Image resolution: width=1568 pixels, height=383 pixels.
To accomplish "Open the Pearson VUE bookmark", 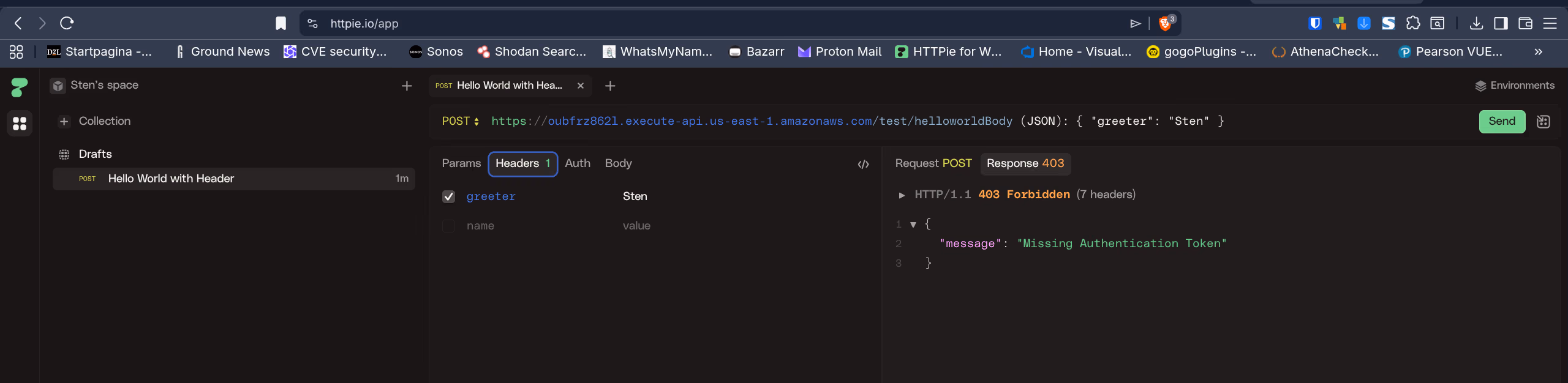I will coord(1450,52).
